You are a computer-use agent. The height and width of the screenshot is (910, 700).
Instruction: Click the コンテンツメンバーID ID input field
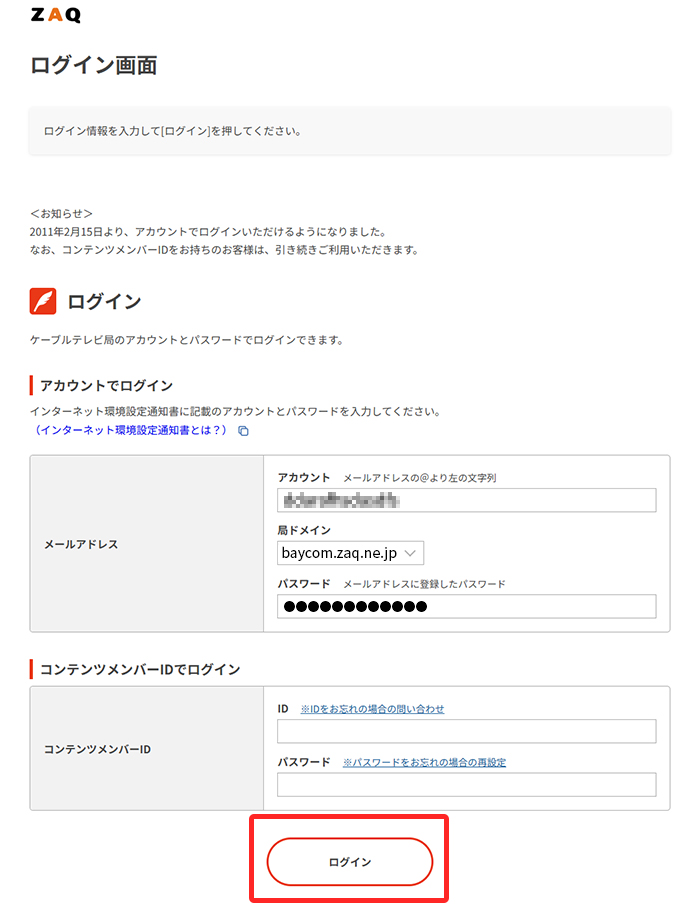coord(467,731)
